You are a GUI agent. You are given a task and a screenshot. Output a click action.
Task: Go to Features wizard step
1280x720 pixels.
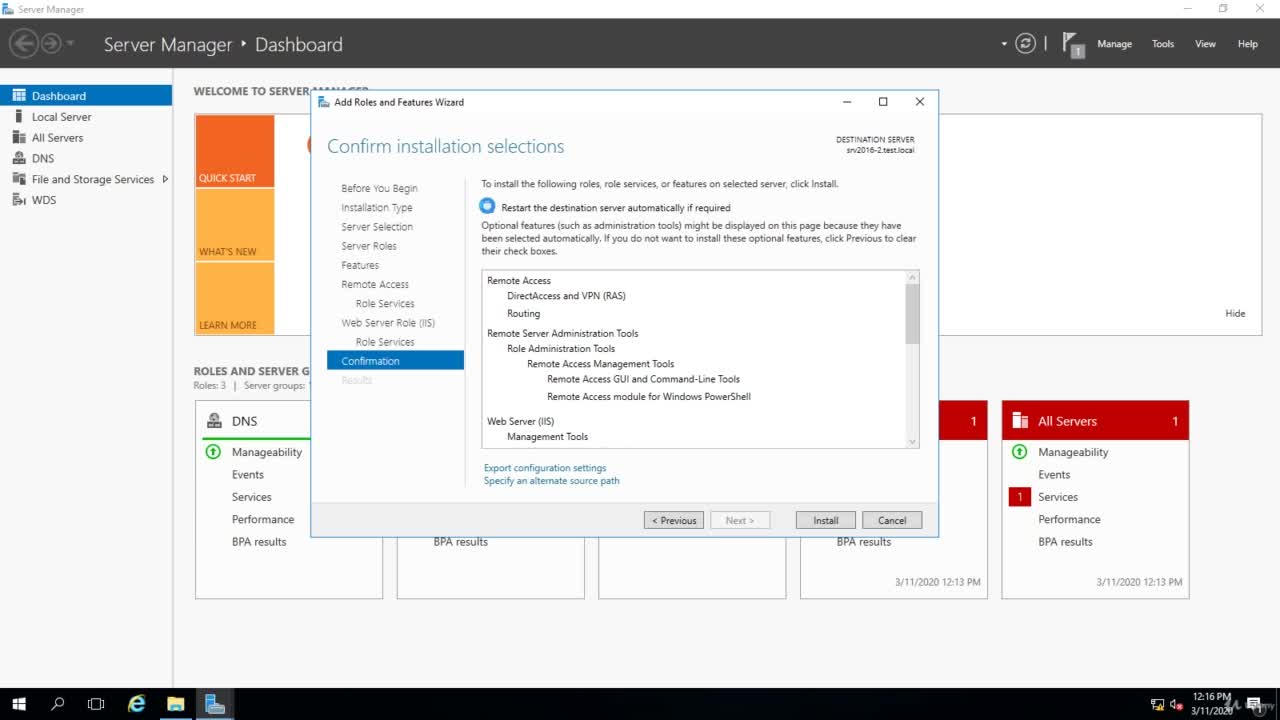tap(360, 265)
